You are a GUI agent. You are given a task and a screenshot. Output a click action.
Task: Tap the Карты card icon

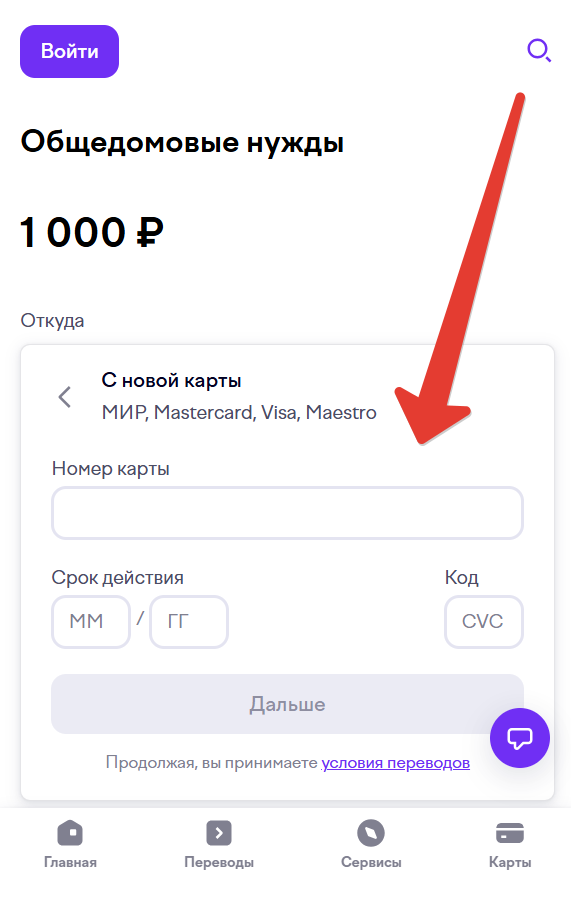[510, 833]
